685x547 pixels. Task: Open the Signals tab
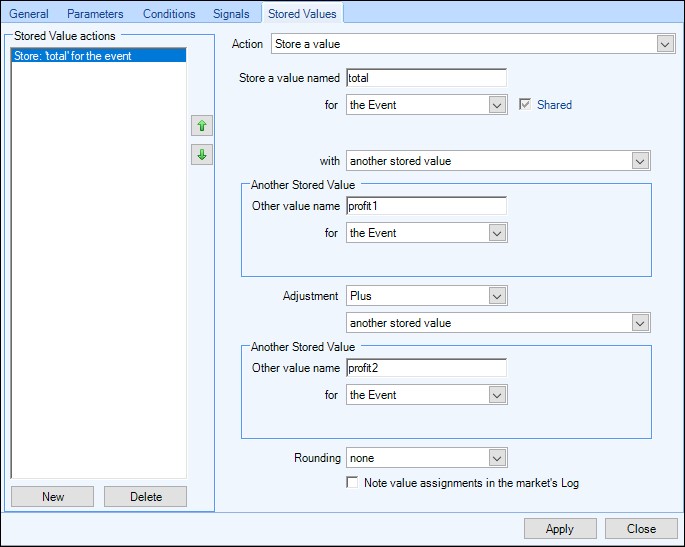[231, 14]
